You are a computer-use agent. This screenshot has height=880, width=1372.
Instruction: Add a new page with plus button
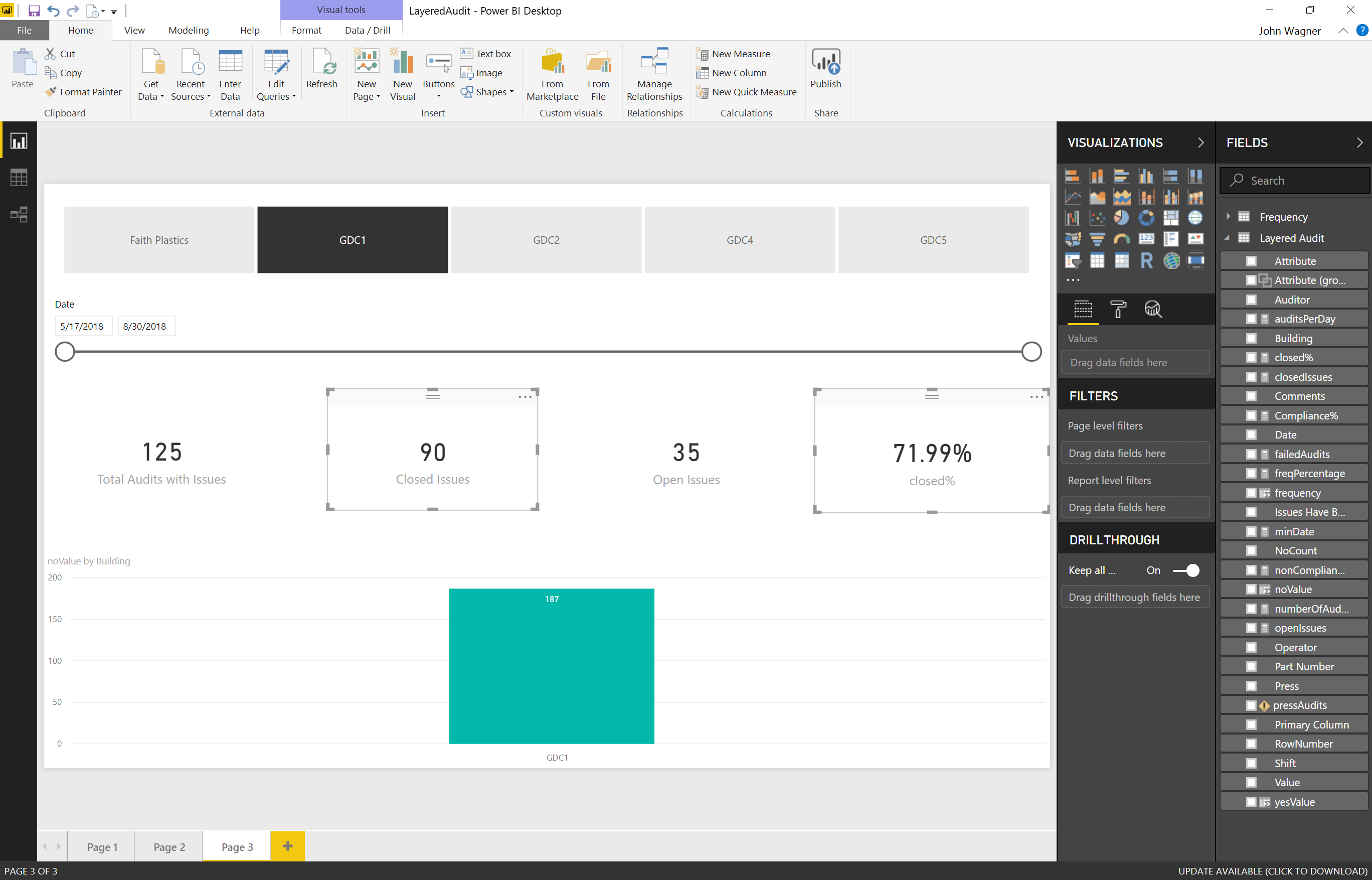click(x=288, y=846)
